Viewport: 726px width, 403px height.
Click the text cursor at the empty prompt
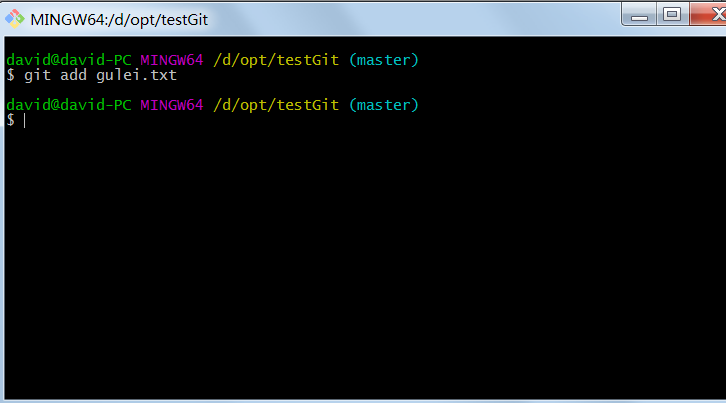click(24, 120)
